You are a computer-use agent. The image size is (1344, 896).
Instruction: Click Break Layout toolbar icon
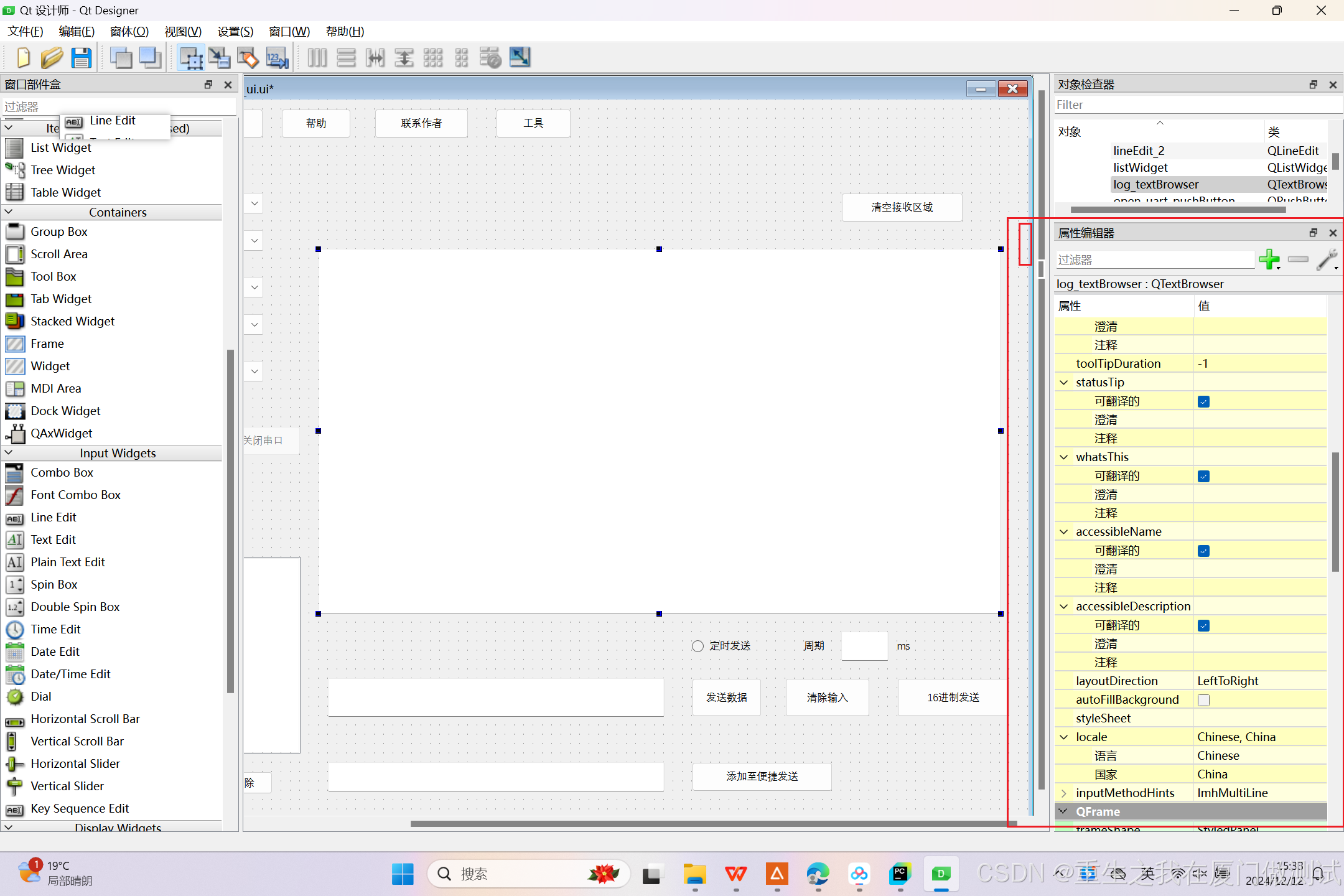point(490,58)
